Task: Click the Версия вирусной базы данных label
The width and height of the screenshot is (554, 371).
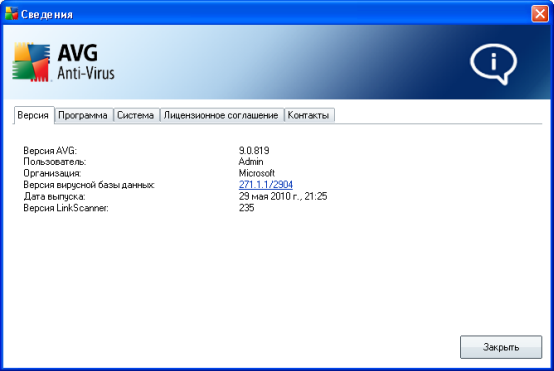Action: coord(89,185)
